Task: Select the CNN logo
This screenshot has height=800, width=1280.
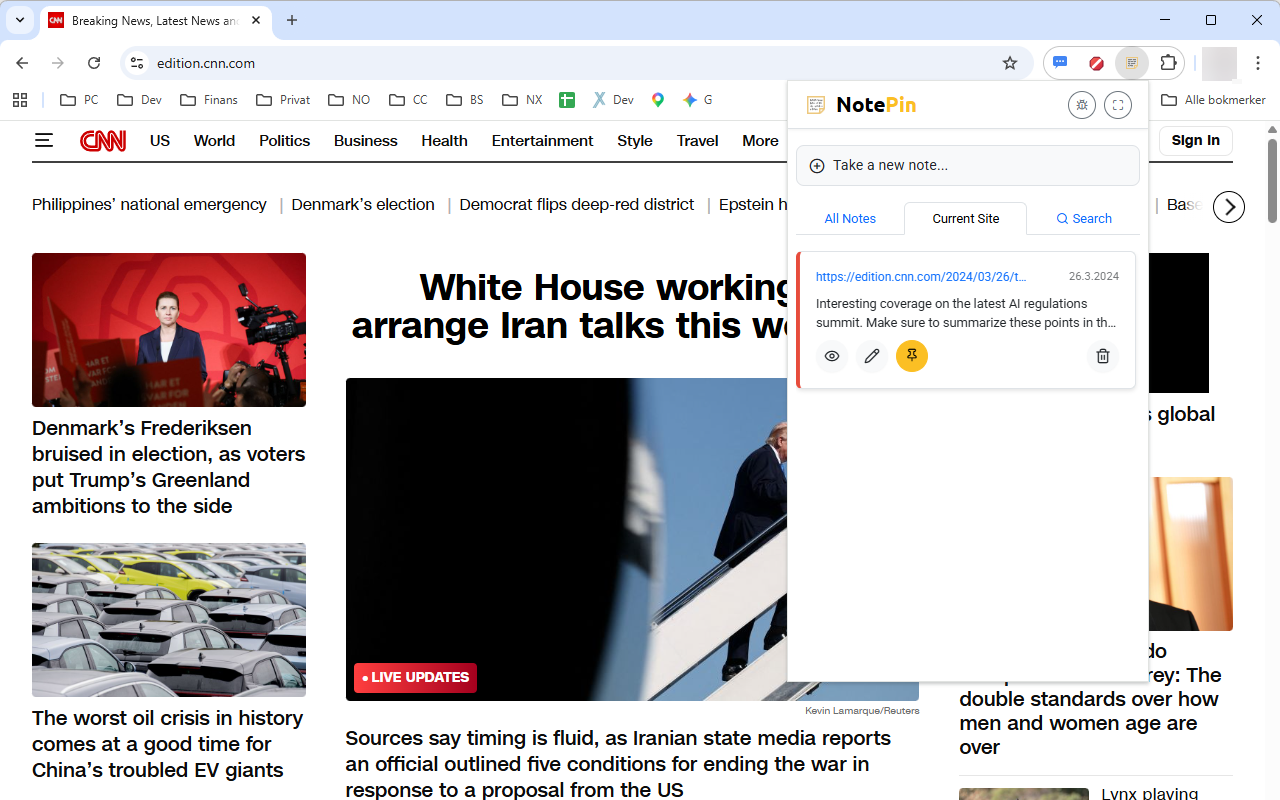Action: coord(103,140)
